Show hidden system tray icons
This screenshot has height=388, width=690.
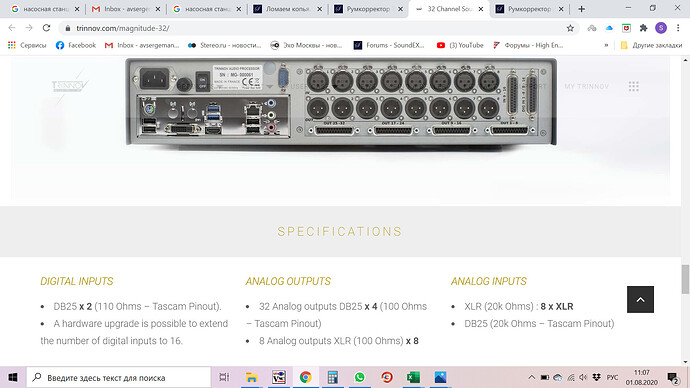pyautogui.click(x=532, y=377)
